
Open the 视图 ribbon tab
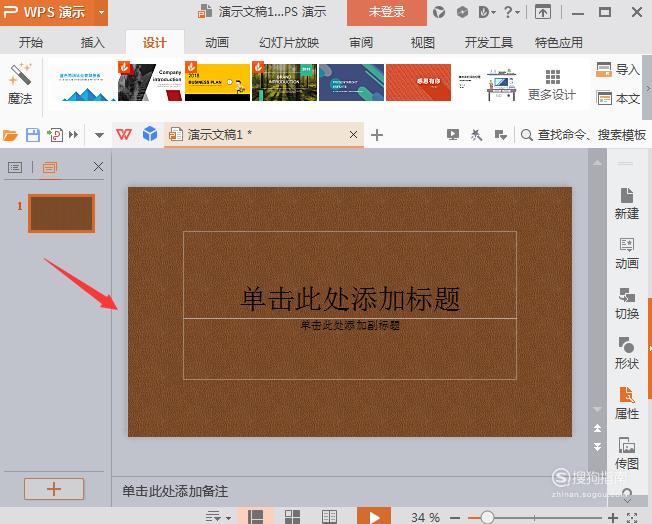click(422, 42)
